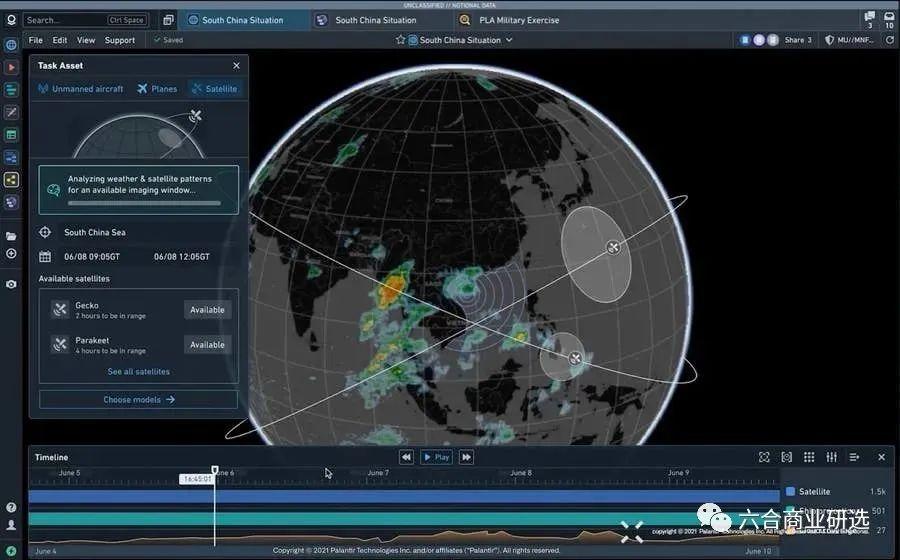Select the Planes asset tab
Screen dimensions: 900x560
[x=157, y=89]
